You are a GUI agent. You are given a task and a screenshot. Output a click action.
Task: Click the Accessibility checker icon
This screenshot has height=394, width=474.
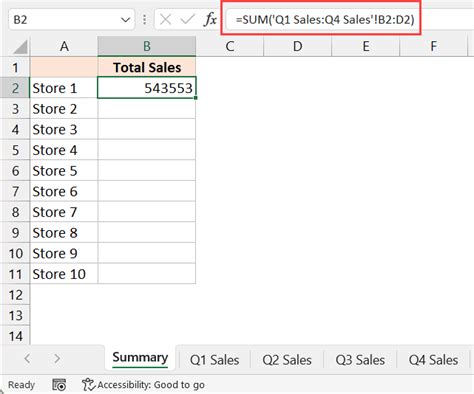[88, 384]
